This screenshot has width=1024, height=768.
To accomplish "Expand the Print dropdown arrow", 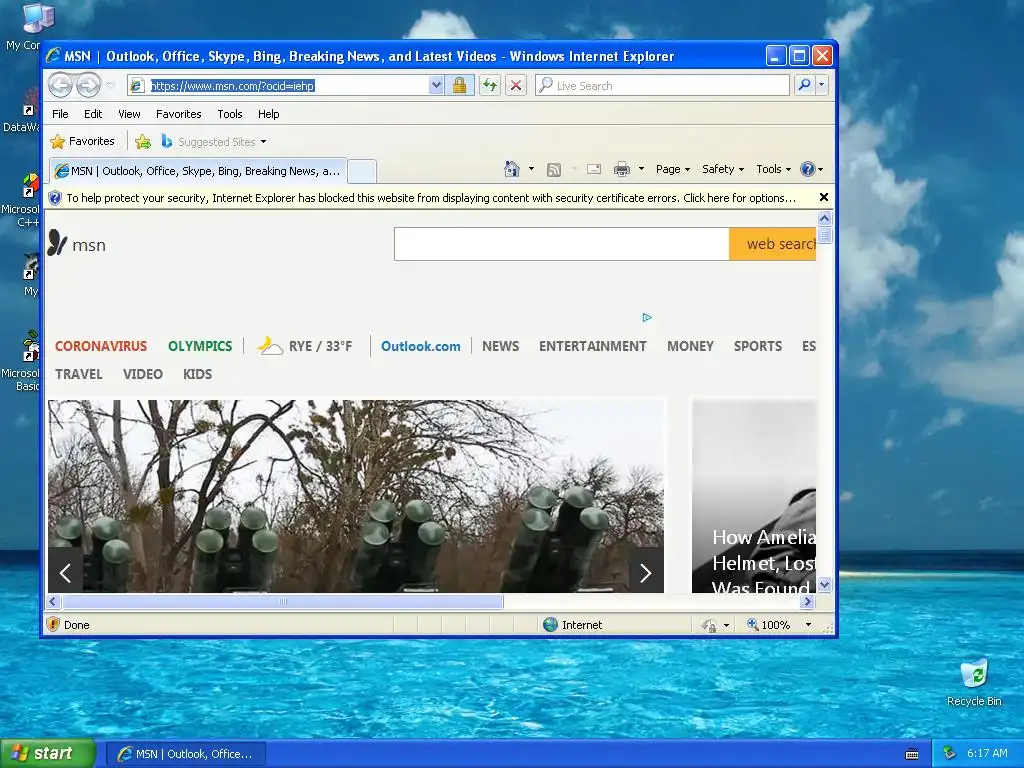I will click(x=641, y=169).
